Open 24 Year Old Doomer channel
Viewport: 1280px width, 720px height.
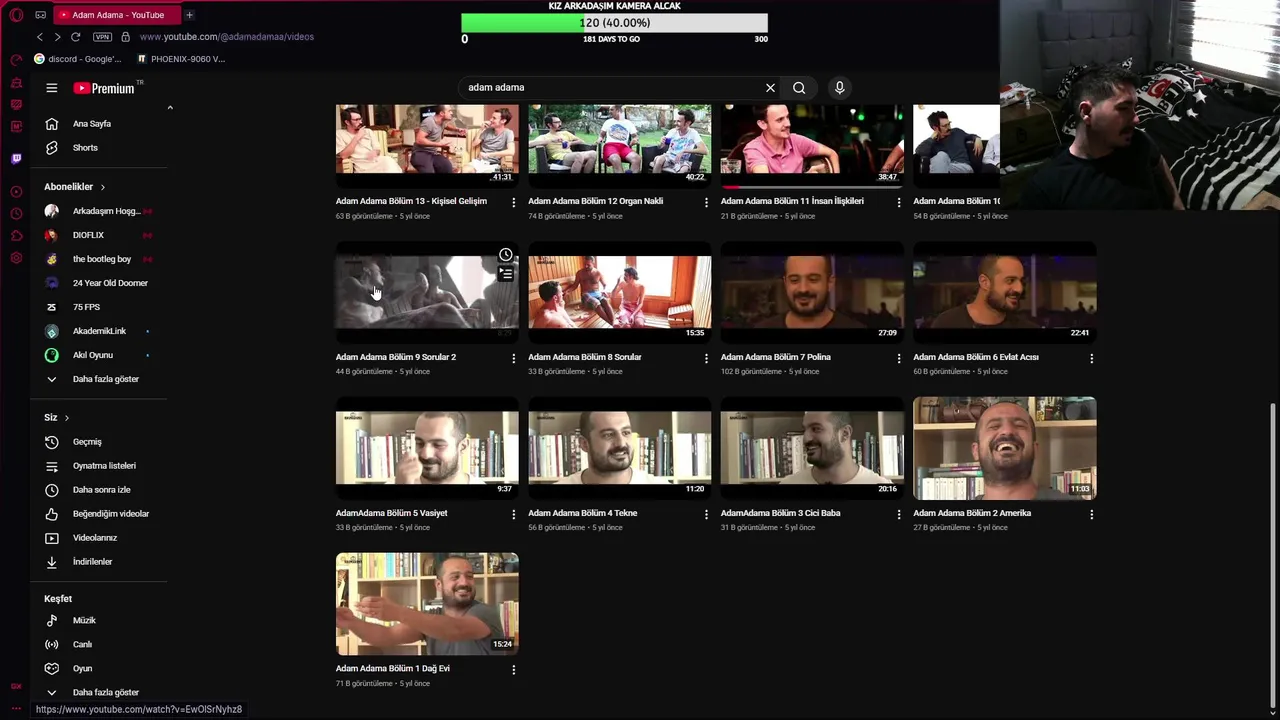point(100,283)
